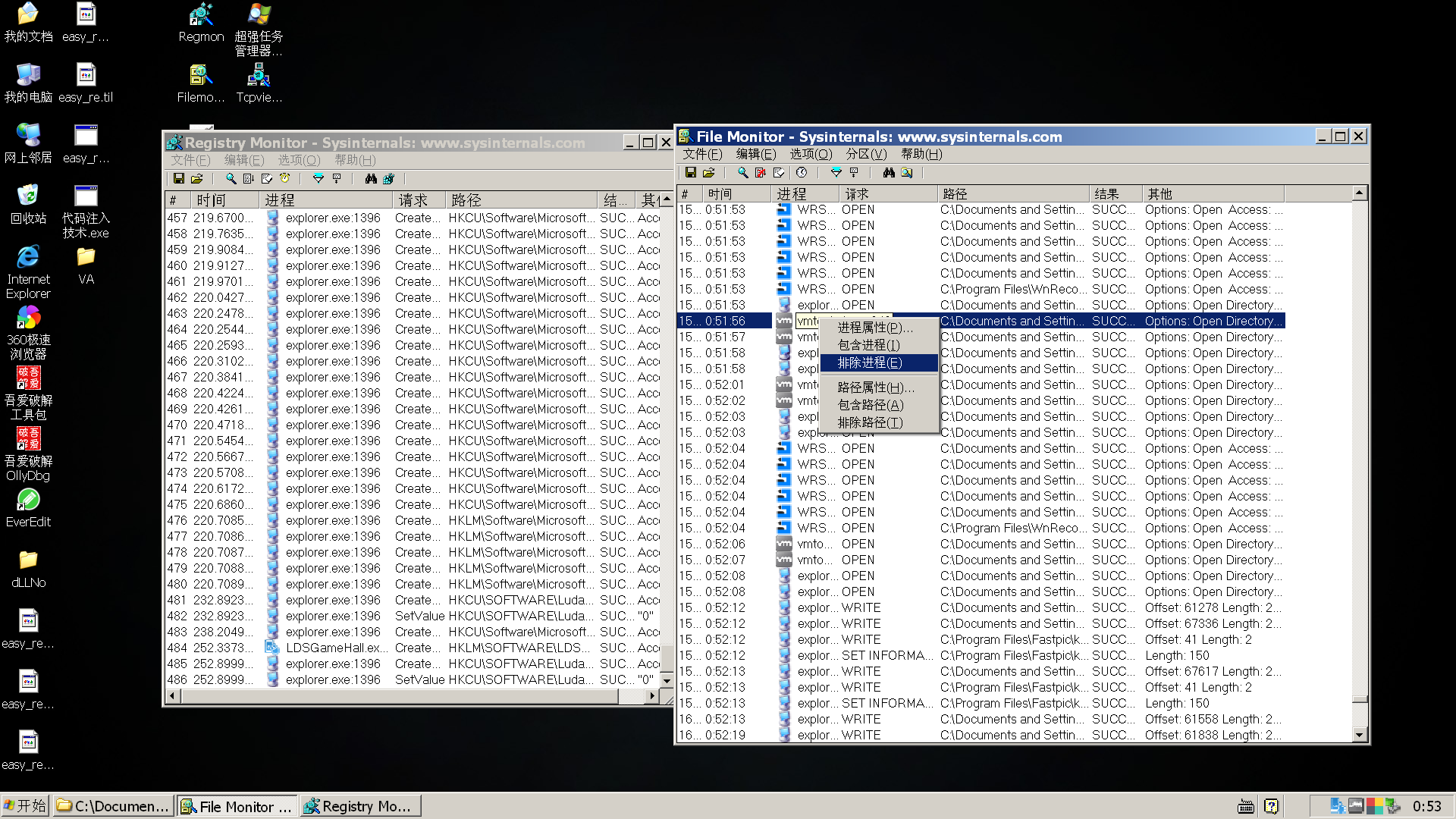The width and height of the screenshot is (1456, 819).
Task: Click binoculars find icon in File Monitor
Action: 889,173
